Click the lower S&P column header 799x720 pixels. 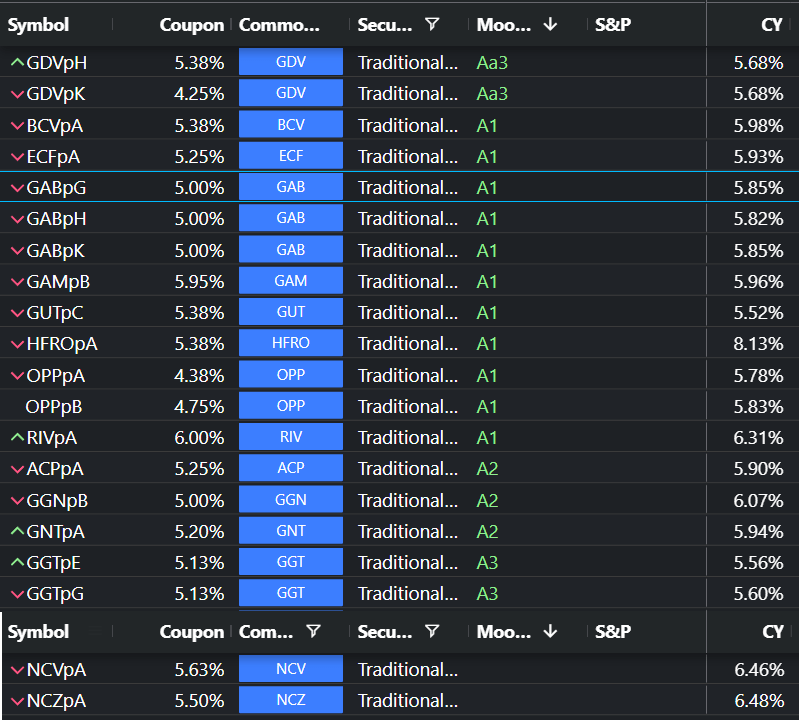(613, 632)
